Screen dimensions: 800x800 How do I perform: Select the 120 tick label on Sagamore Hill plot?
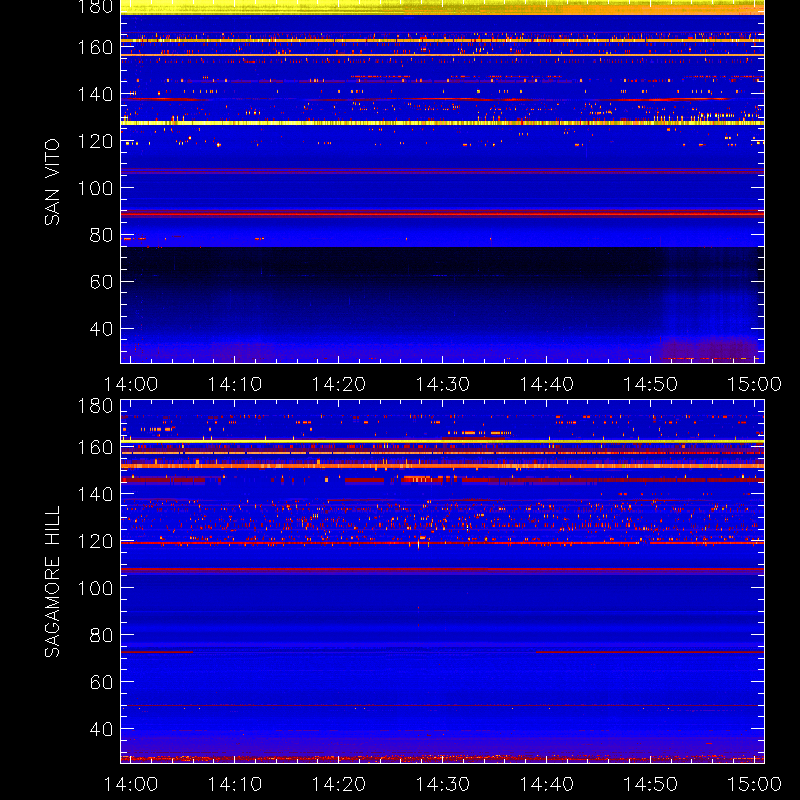click(95, 541)
